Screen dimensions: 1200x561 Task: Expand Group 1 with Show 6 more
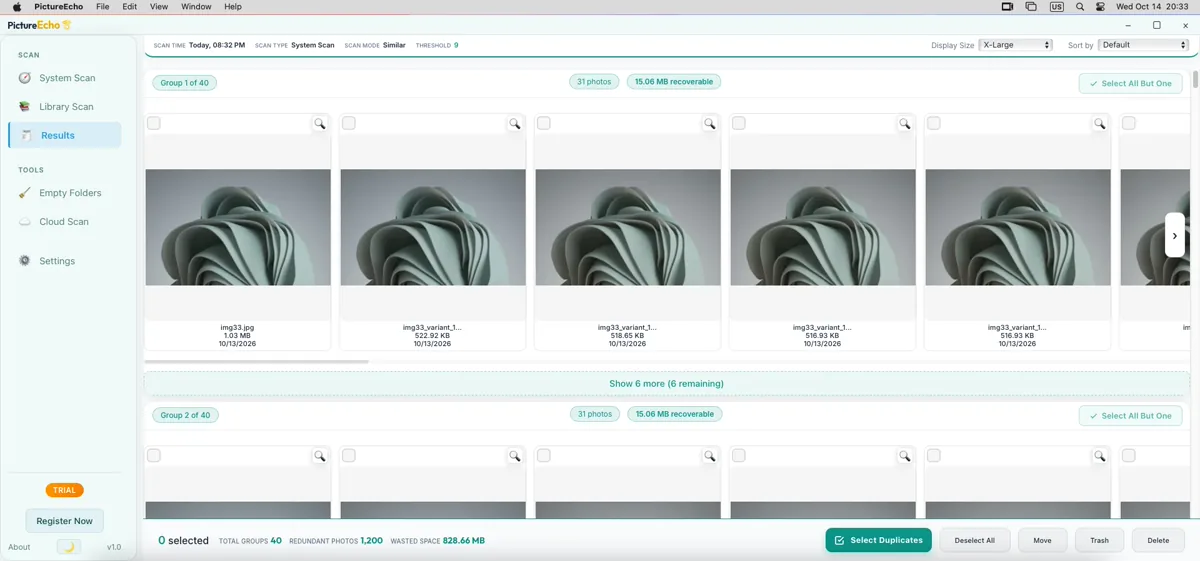666,384
